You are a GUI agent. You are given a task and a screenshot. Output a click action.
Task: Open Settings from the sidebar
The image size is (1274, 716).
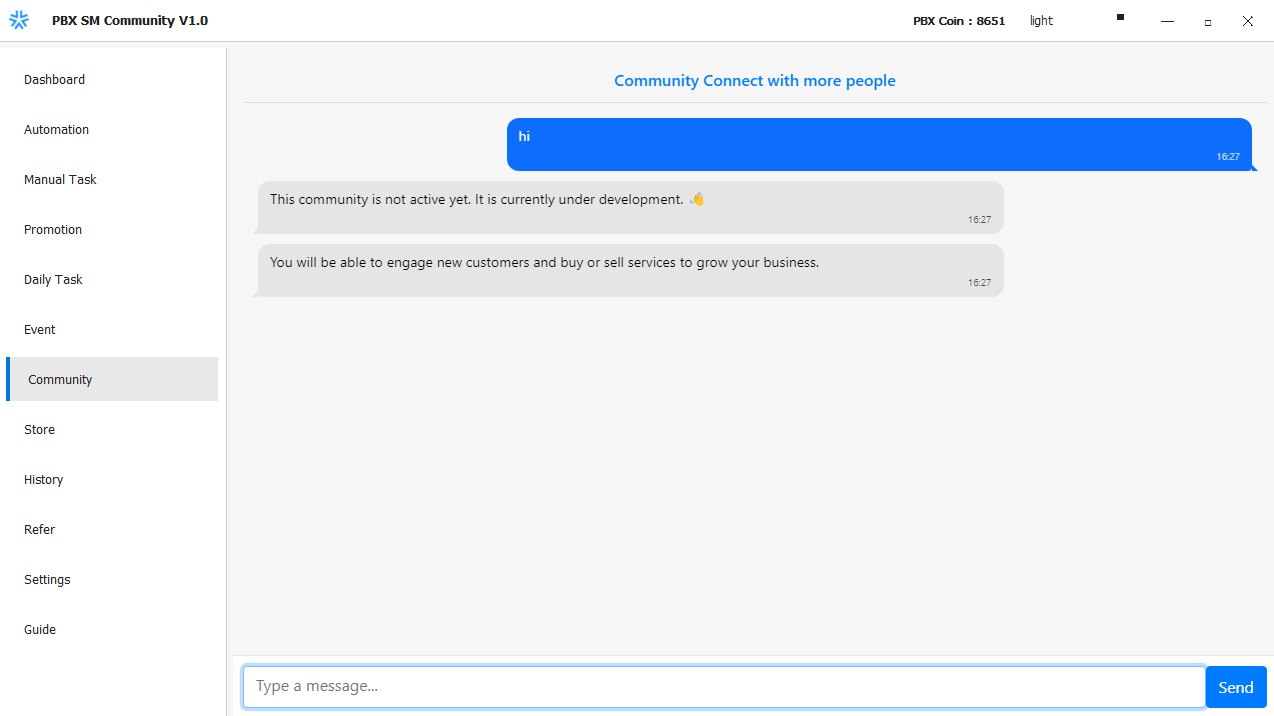(48, 580)
